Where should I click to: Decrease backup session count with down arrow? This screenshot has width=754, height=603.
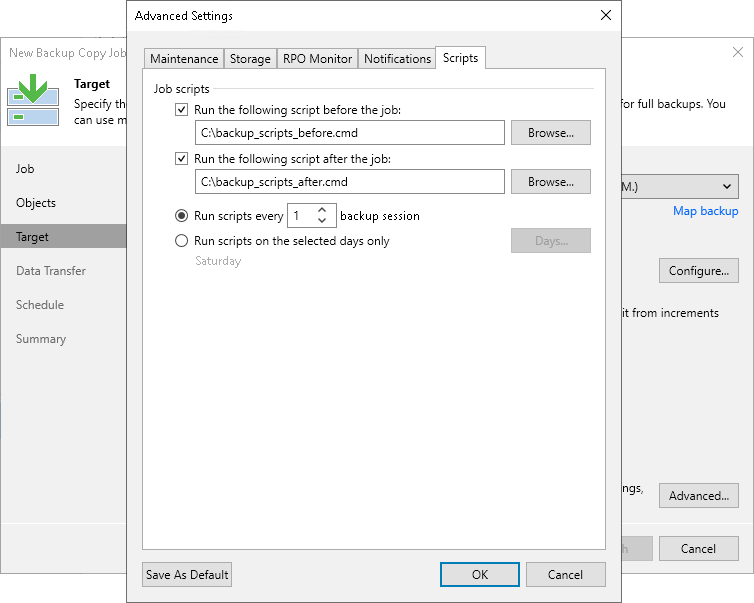pyautogui.click(x=322, y=221)
